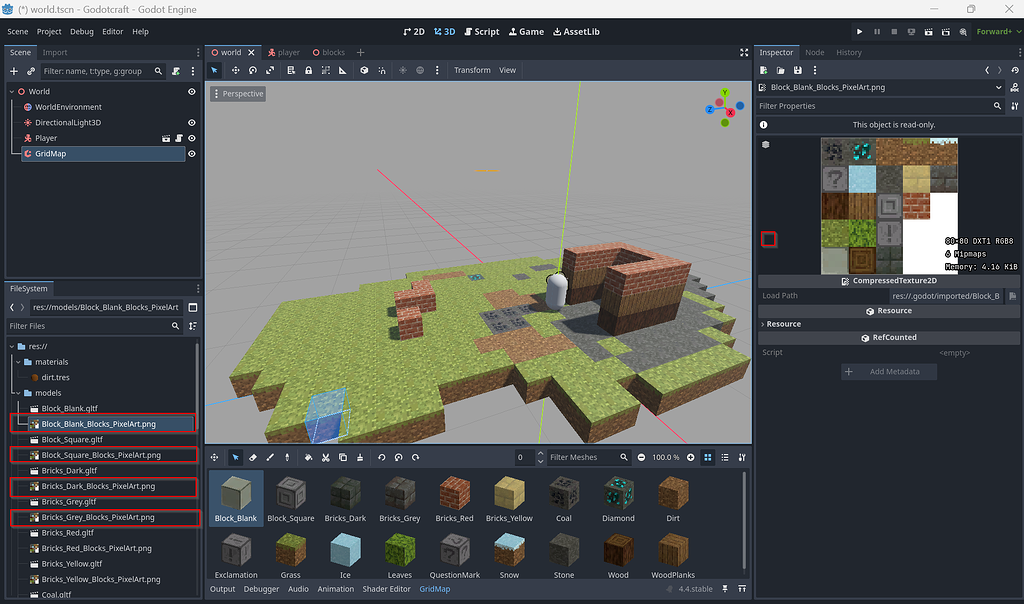Select the GridMap eraser tool
1024x604 pixels.
253,457
